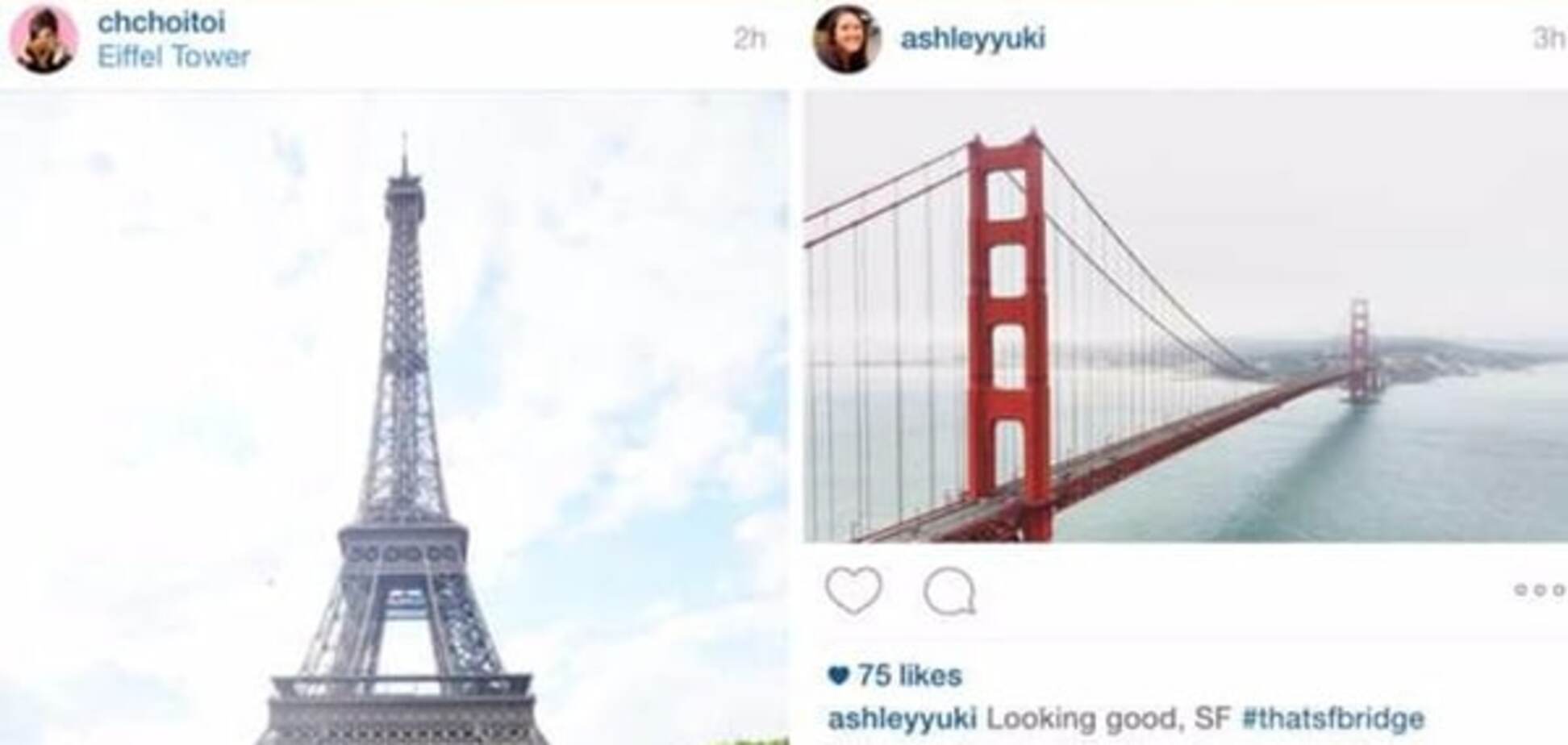The image size is (1568, 745).
Task: Select the Eiffel Tower photo
Action: click(394, 418)
